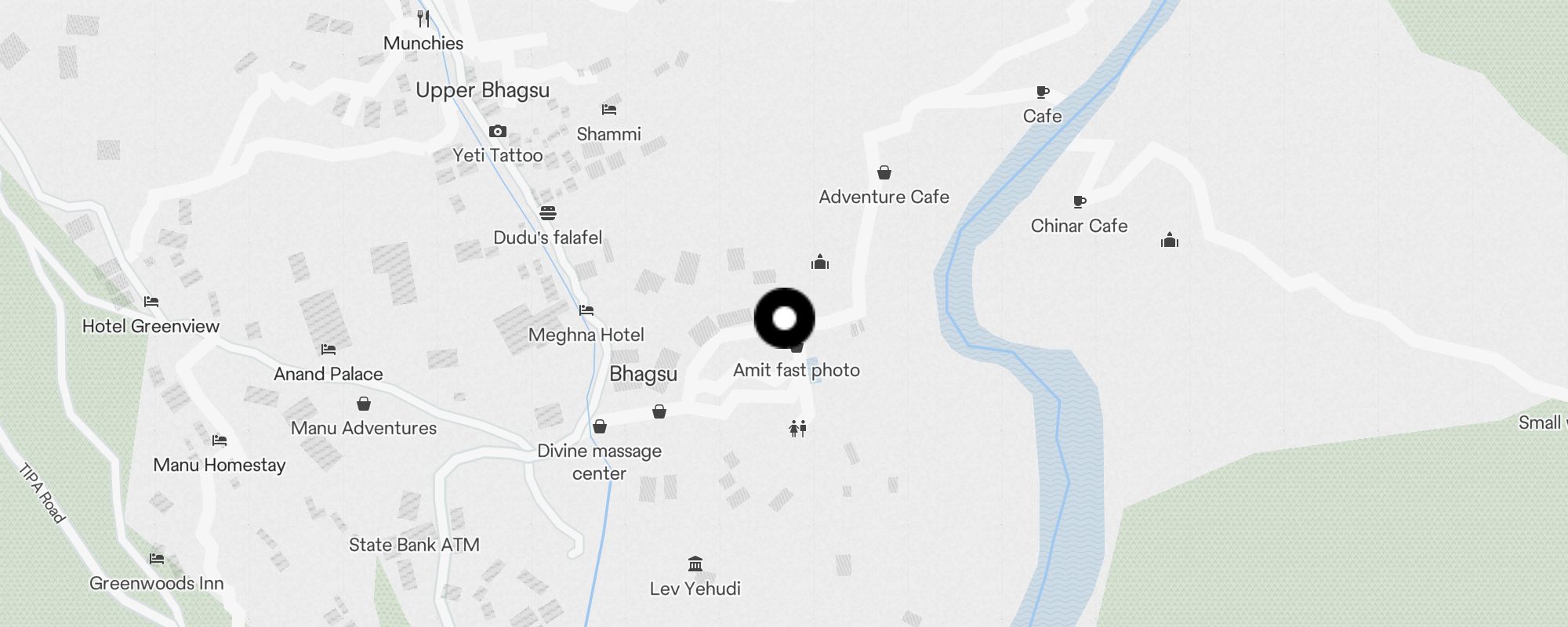
Task: Select the Dudu's falafel burger icon
Action: coord(548,212)
